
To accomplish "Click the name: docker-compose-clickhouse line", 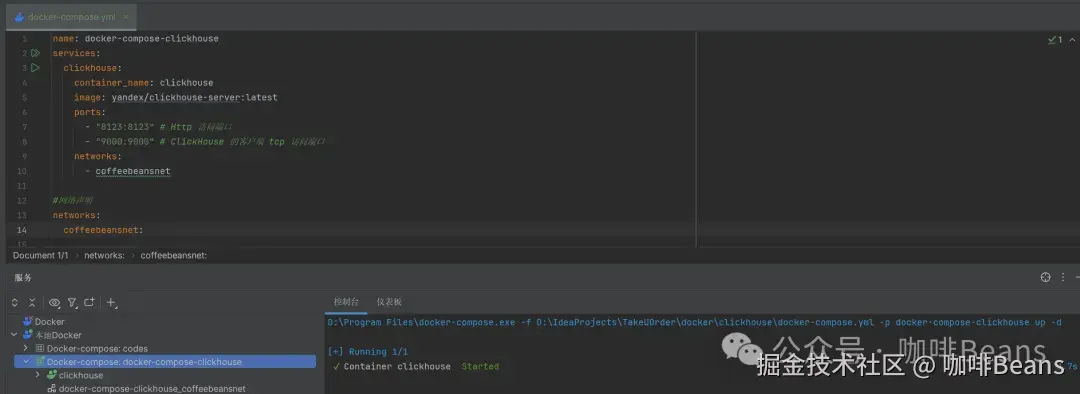I will click(x=136, y=39).
